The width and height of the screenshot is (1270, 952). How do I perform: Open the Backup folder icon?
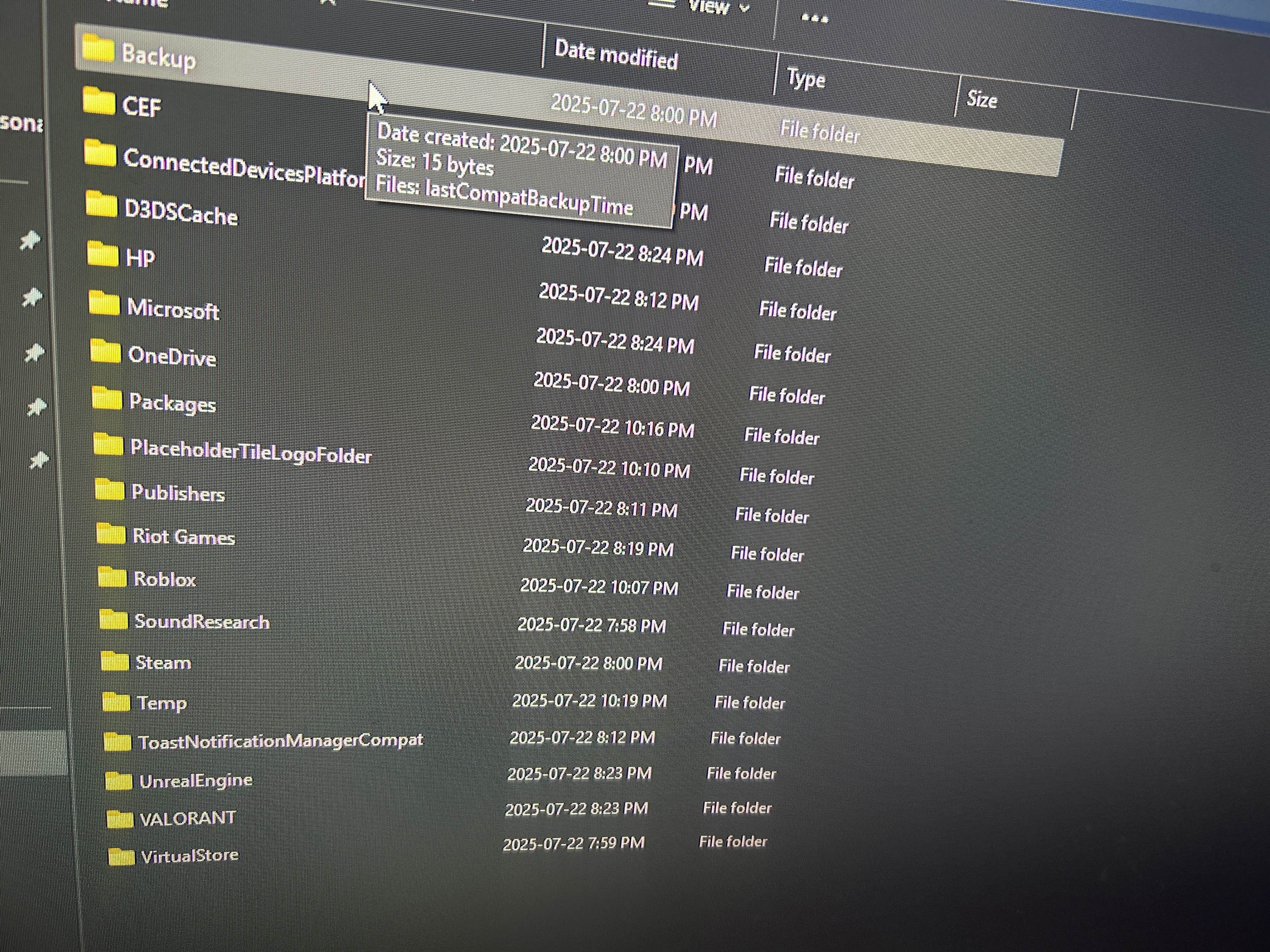98,48
